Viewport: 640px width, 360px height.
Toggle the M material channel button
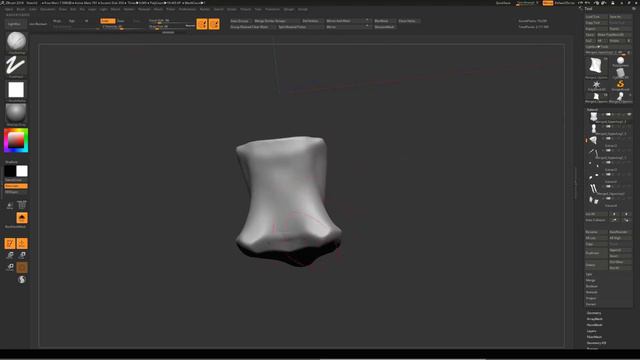click(x=87, y=21)
